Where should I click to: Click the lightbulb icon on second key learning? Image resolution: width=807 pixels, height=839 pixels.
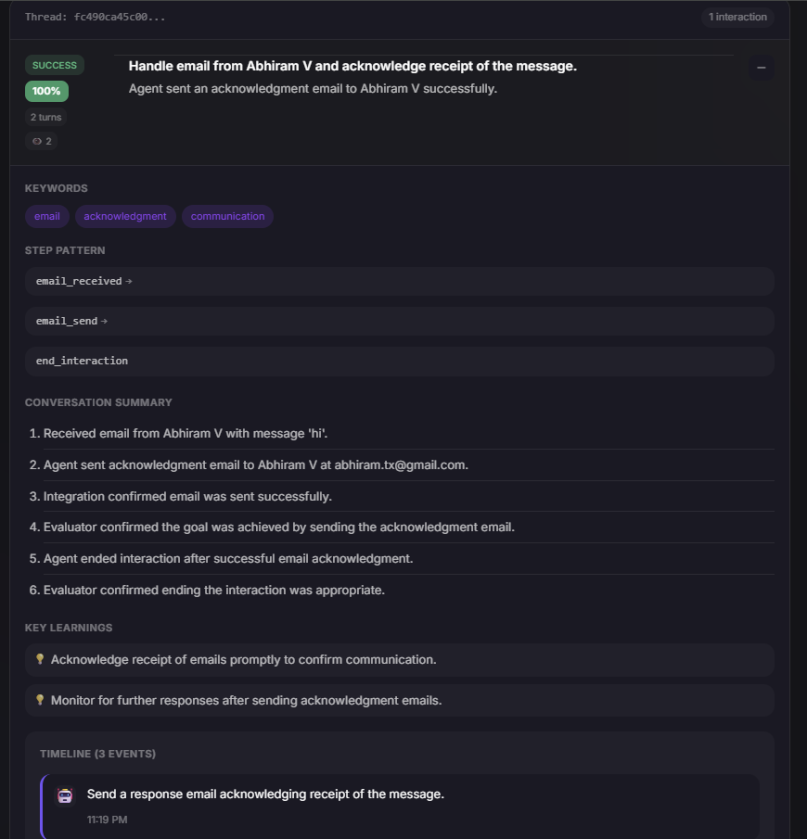coord(38,700)
